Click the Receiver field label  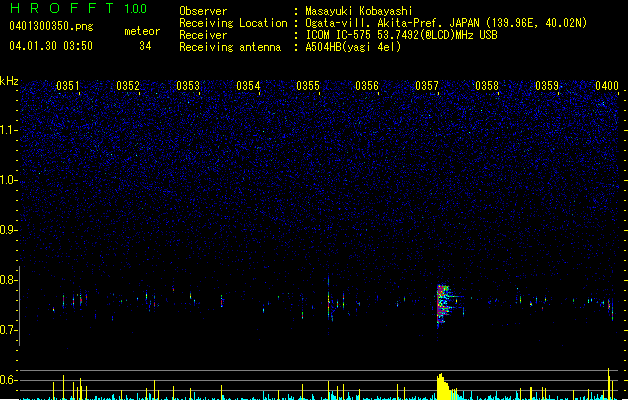tap(203, 35)
